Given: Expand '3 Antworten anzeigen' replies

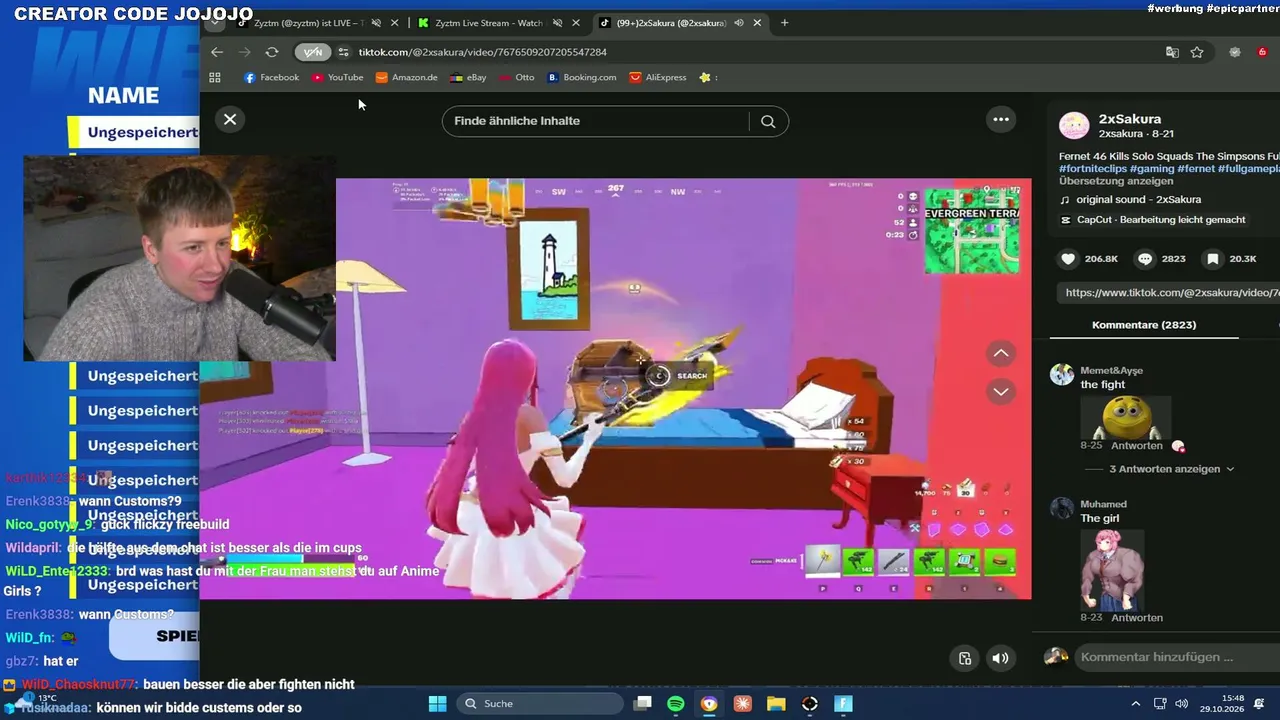Looking at the screenshot, I should [1171, 469].
